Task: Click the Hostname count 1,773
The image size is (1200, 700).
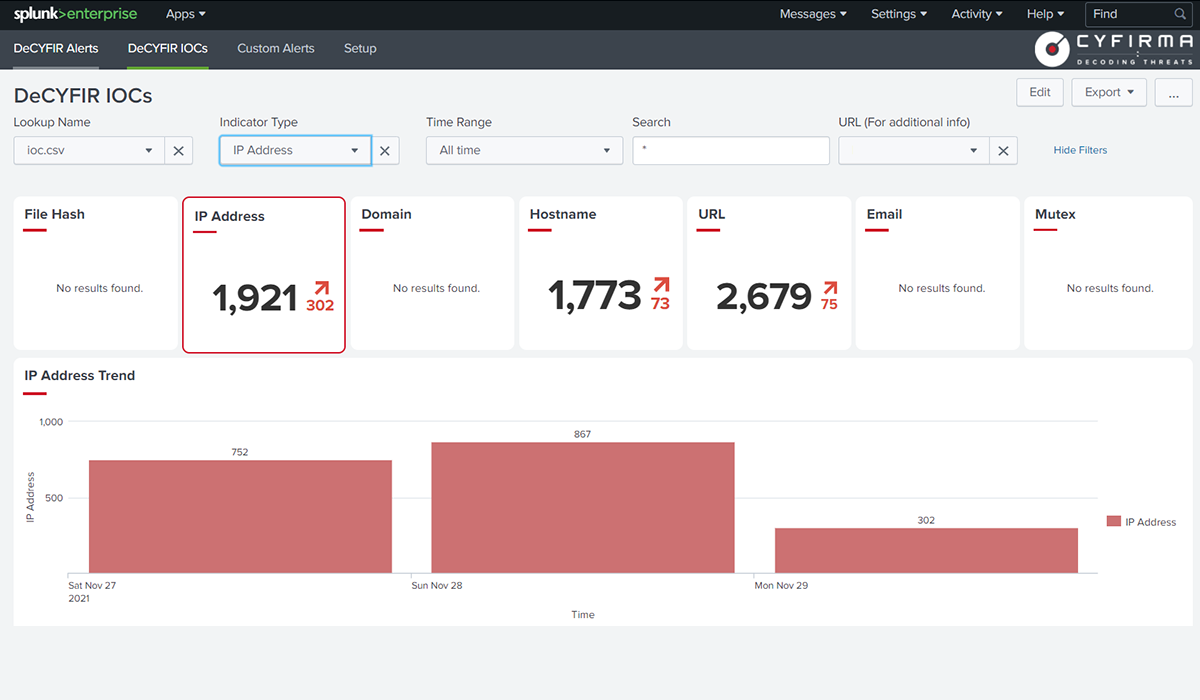Action: tap(594, 296)
